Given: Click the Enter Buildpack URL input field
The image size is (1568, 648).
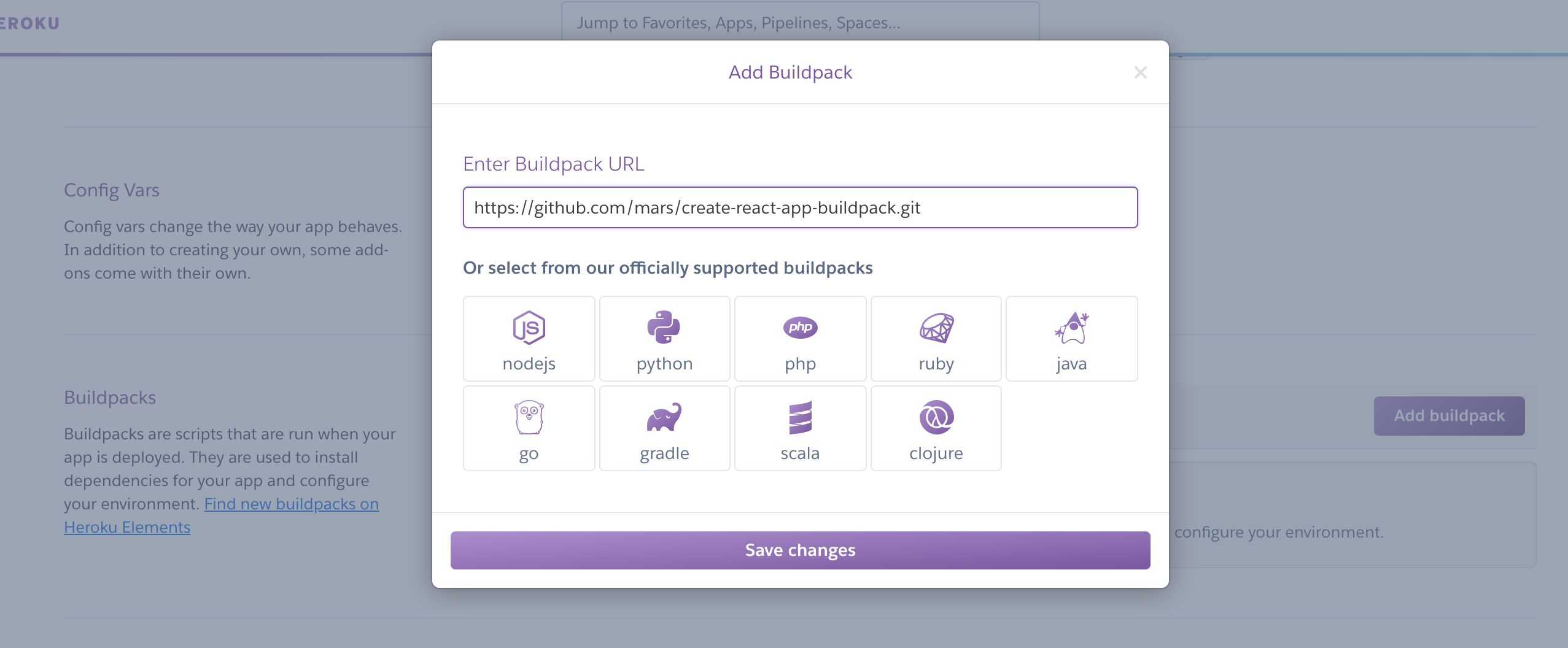Looking at the screenshot, I should coord(799,207).
